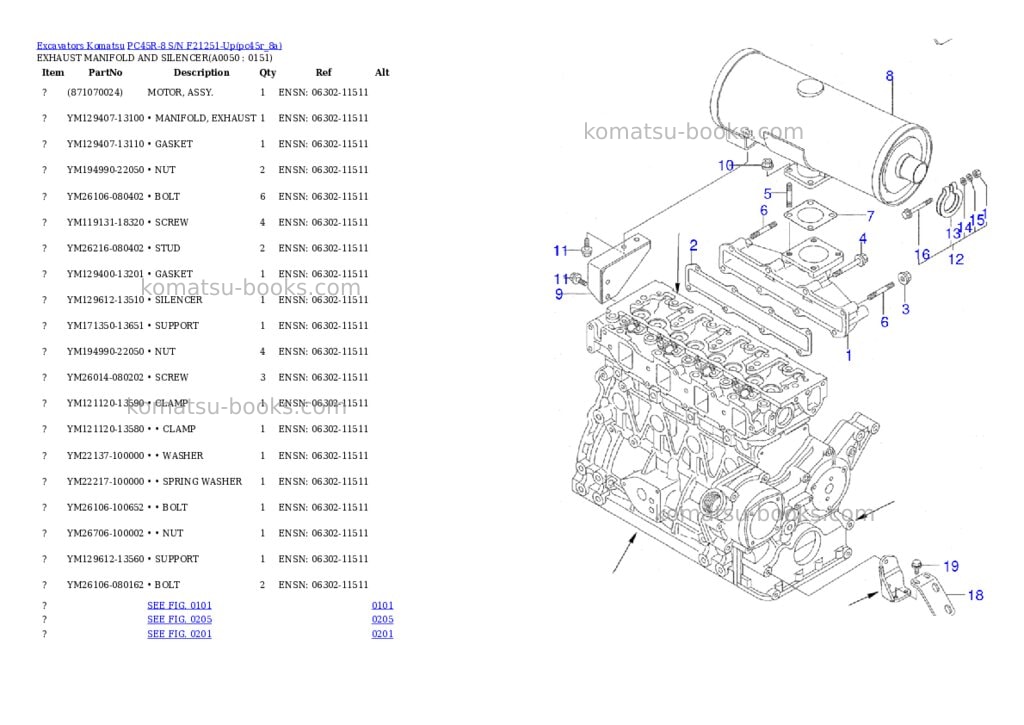Open the PC45R-8 S/N F21251-Up link
The height and width of the screenshot is (725, 1024).
click(204, 46)
